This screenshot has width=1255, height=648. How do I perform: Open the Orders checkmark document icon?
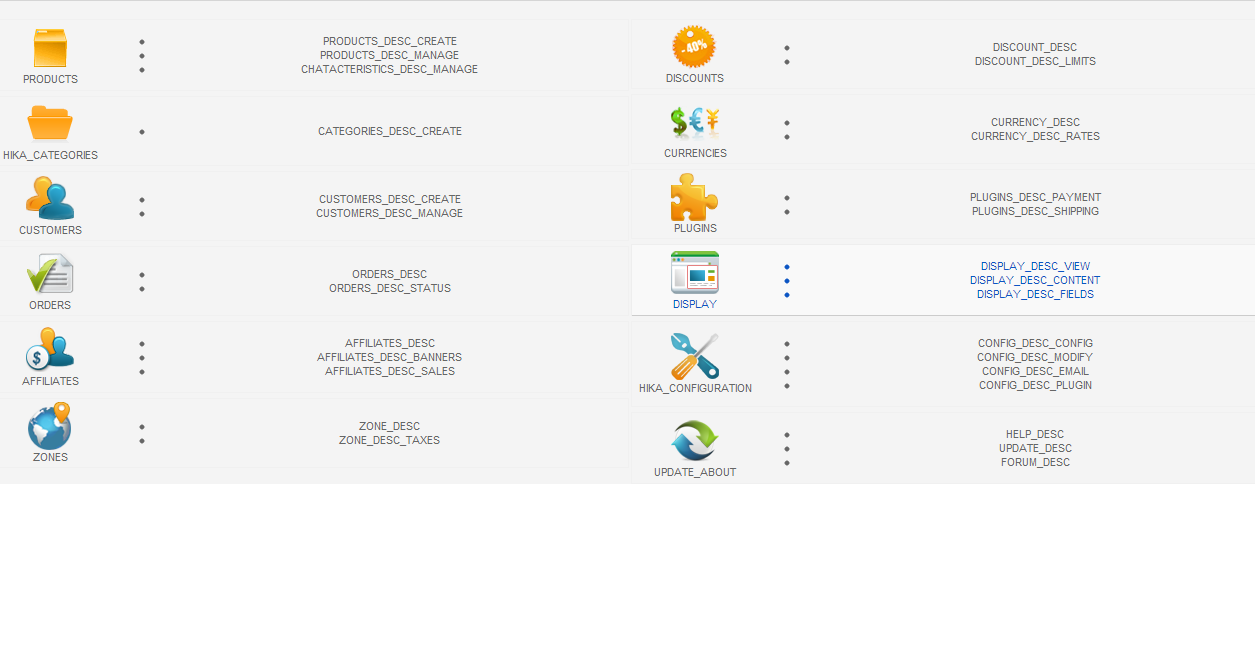point(50,274)
